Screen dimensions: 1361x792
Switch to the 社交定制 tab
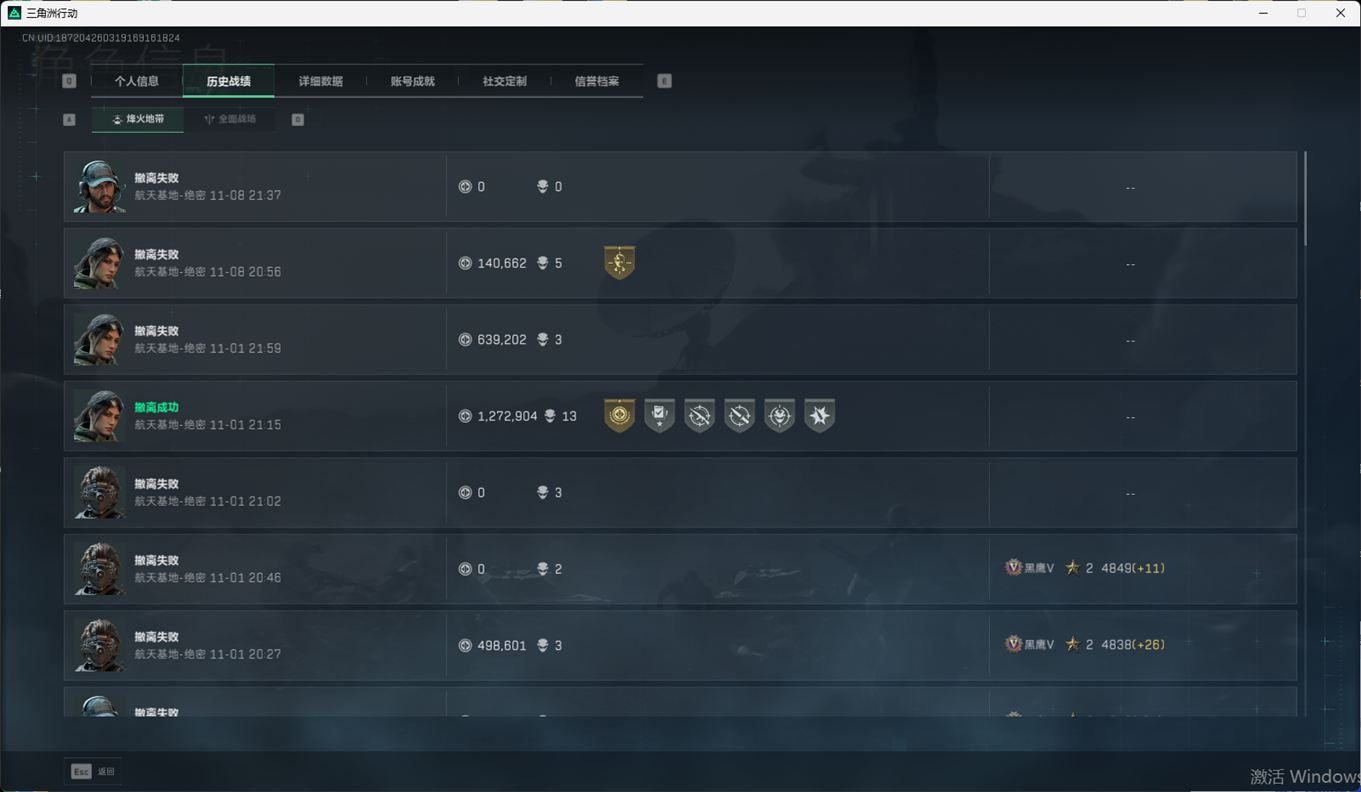(x=505, y=81)
